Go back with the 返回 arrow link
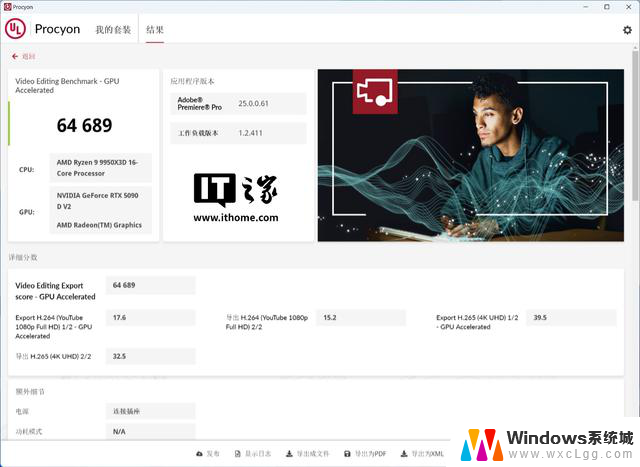The image size is (640, 467). coord(24,56)
